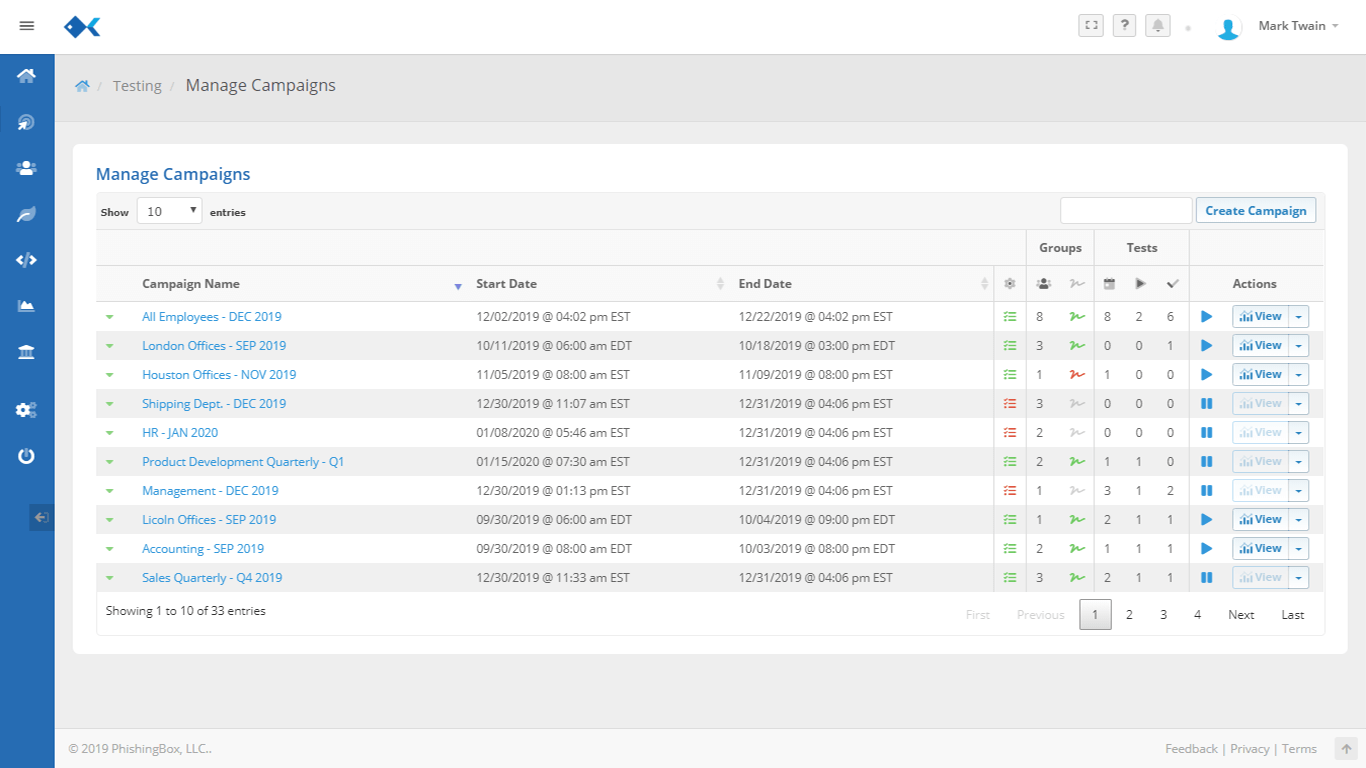Expand the Mark Twain user menu
1366x768 pixels.
pyautogui.click(x=1298, y=26)
